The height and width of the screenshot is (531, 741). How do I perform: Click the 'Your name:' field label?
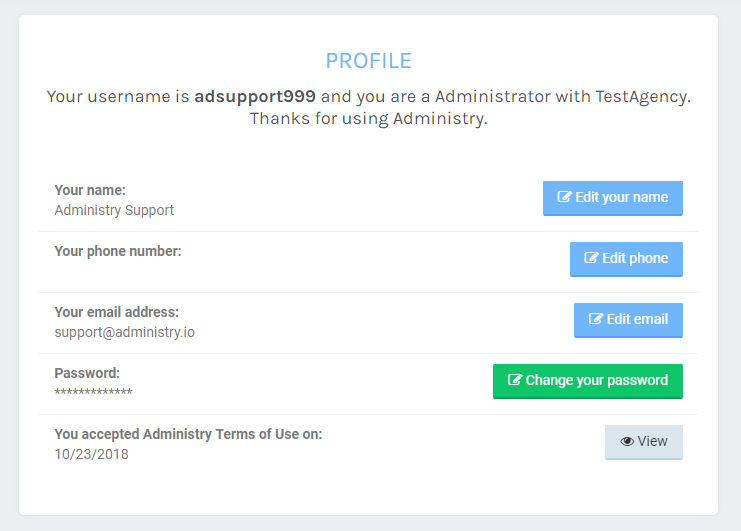90,190
